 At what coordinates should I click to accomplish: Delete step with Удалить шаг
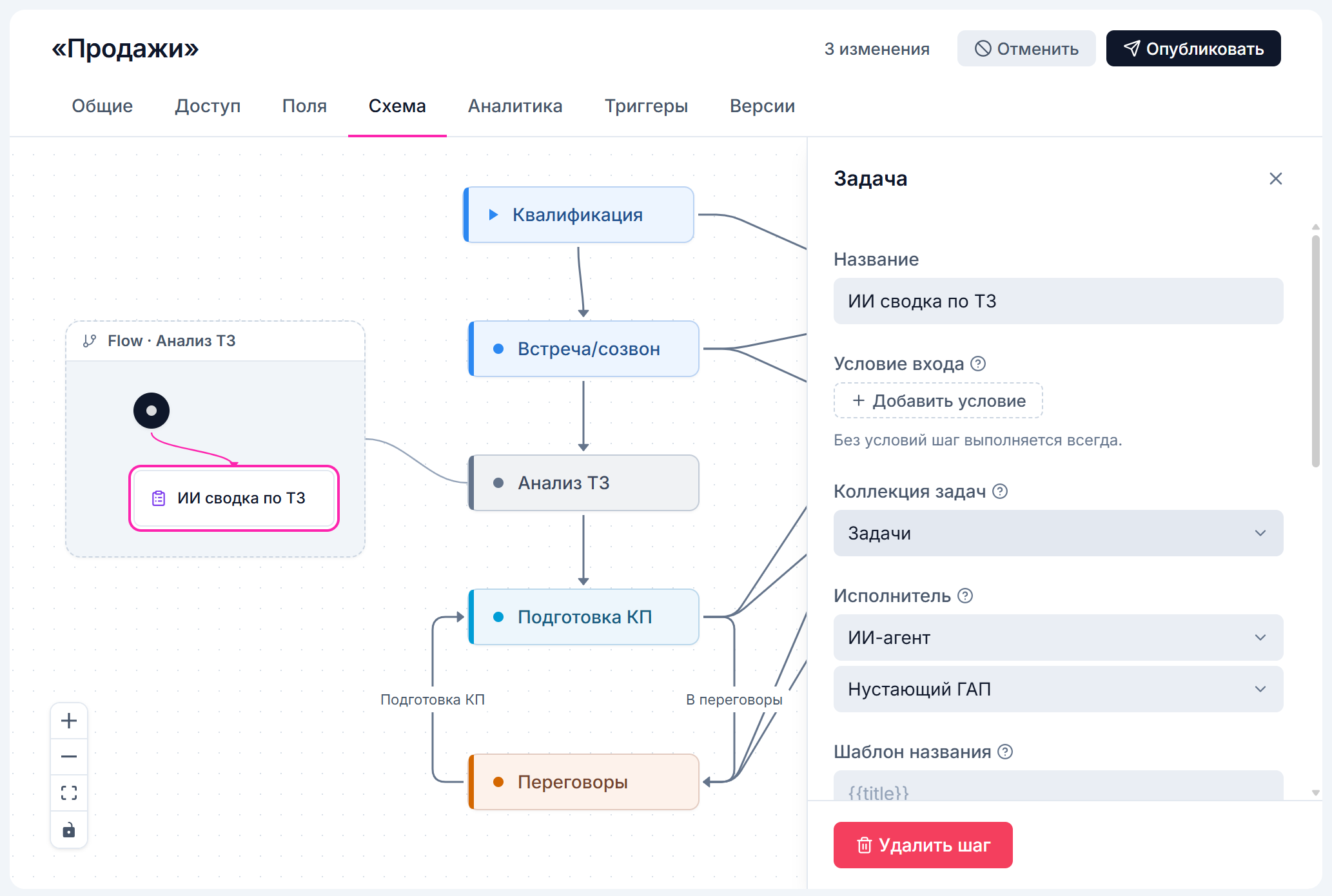click(923, 845)
